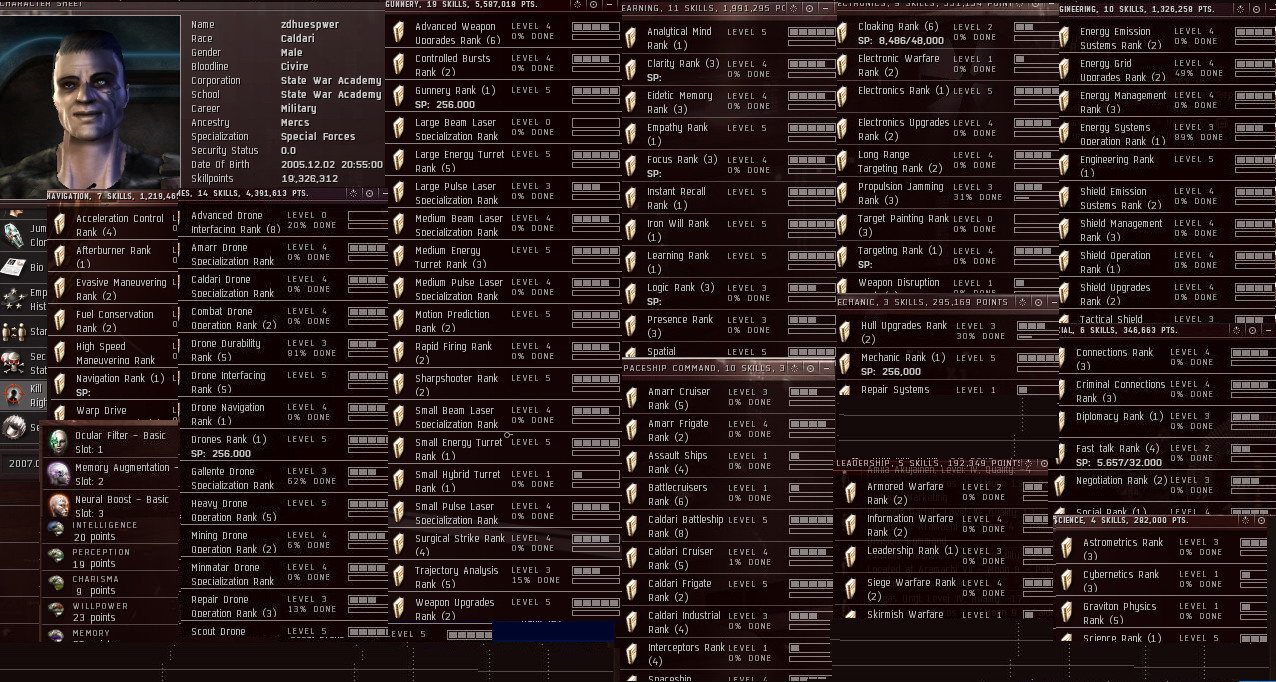Screen dimensions: 1276x682
Task: Click the Analytical Mind skill book icon
Action: coord(631,38)
